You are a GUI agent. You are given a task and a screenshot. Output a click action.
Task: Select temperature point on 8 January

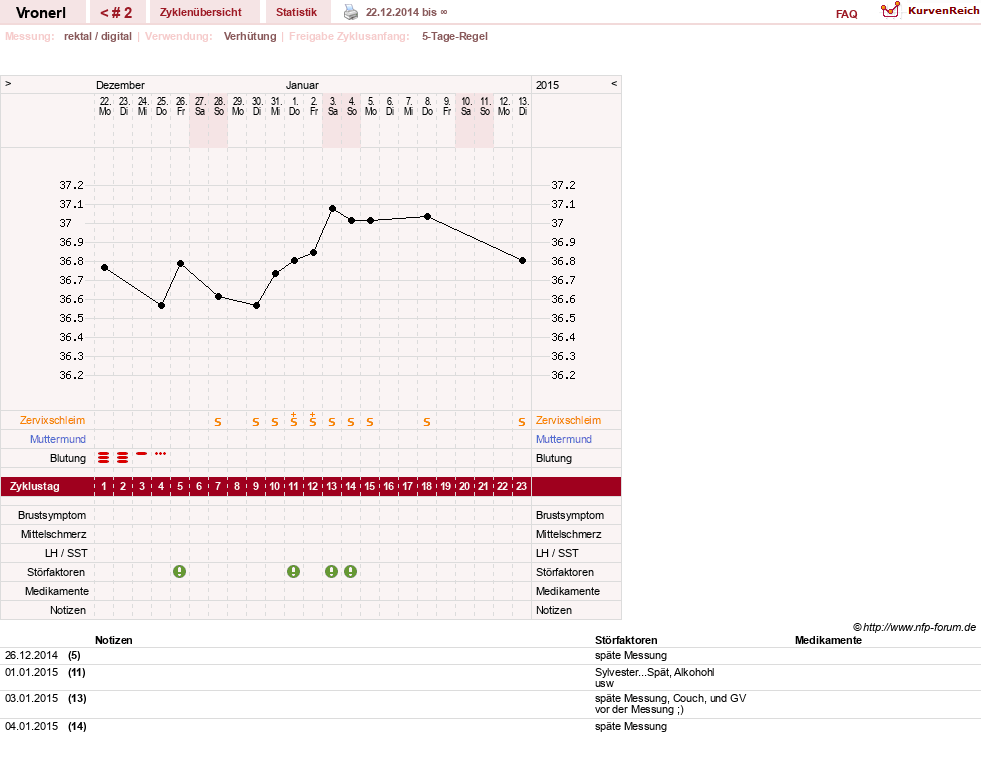[427, 216]
